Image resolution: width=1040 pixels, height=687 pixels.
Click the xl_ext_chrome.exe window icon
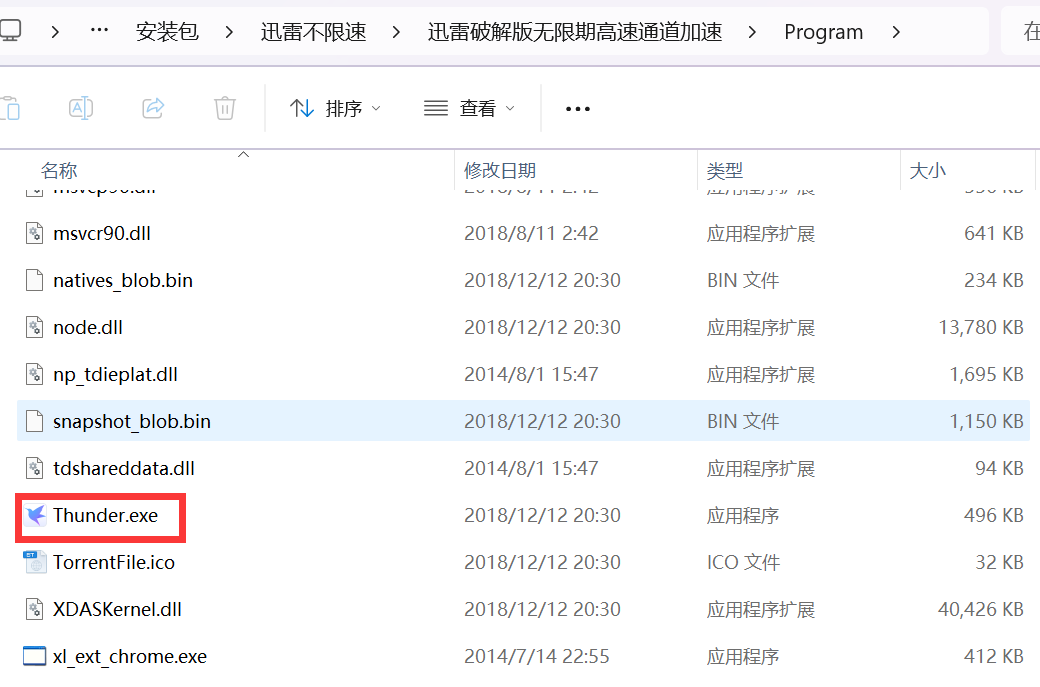click(x=34, y=656)
